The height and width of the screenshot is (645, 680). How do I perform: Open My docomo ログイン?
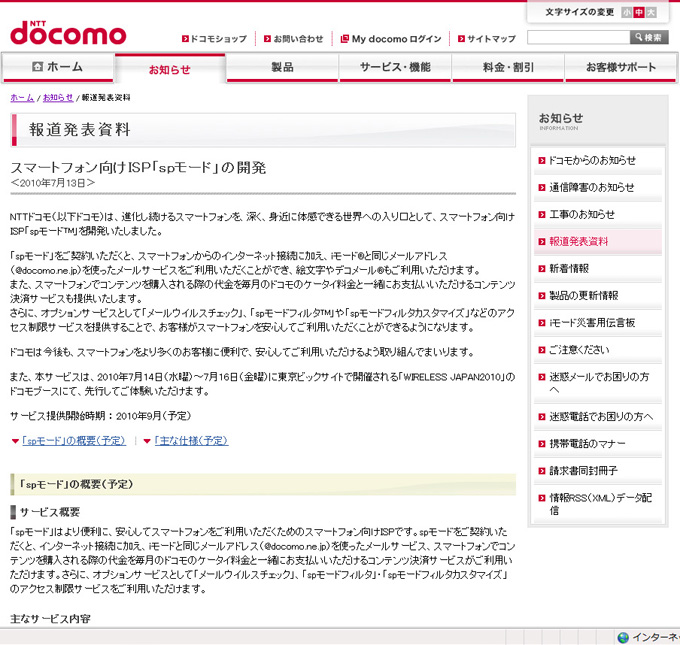pyautogui.click(x=396, y=39)
